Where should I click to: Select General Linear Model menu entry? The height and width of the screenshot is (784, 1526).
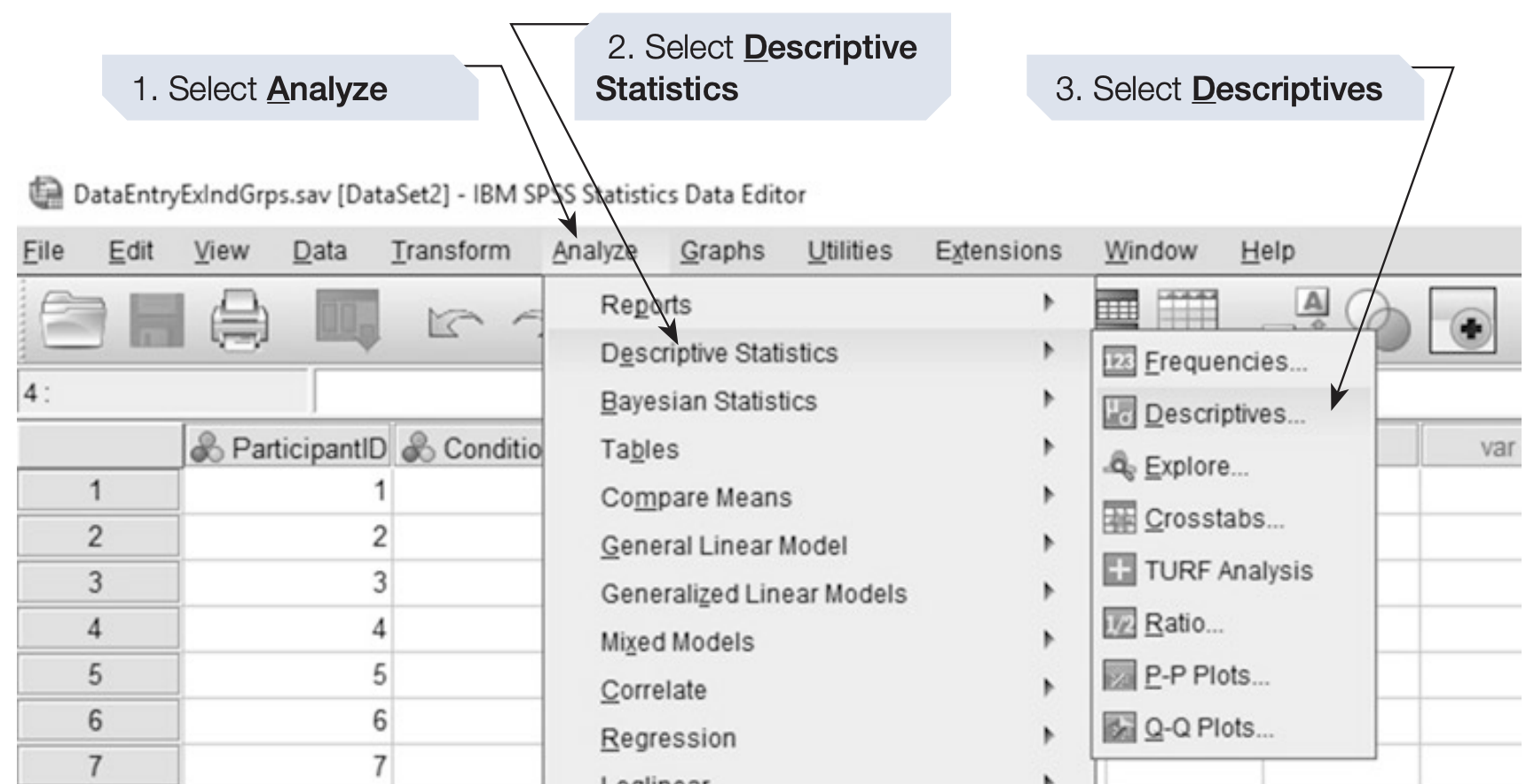pyautogui.click(x=723, y=545)
